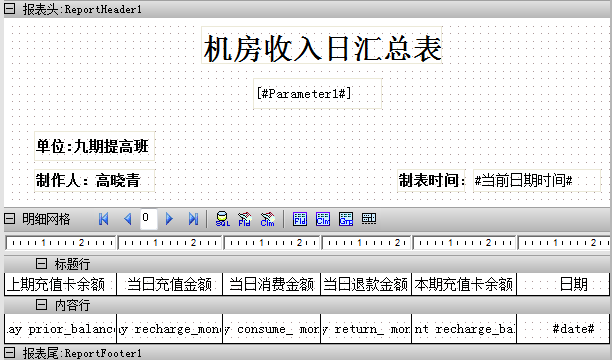Screen dimensions: 612x360
Task: Click the ruler above 当日退款金额 column
Action: [366, 242]
